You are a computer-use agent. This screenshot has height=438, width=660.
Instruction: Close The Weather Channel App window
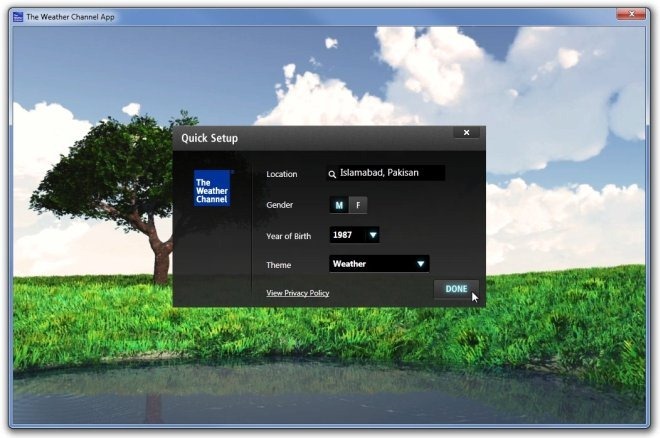click(631, 14)
